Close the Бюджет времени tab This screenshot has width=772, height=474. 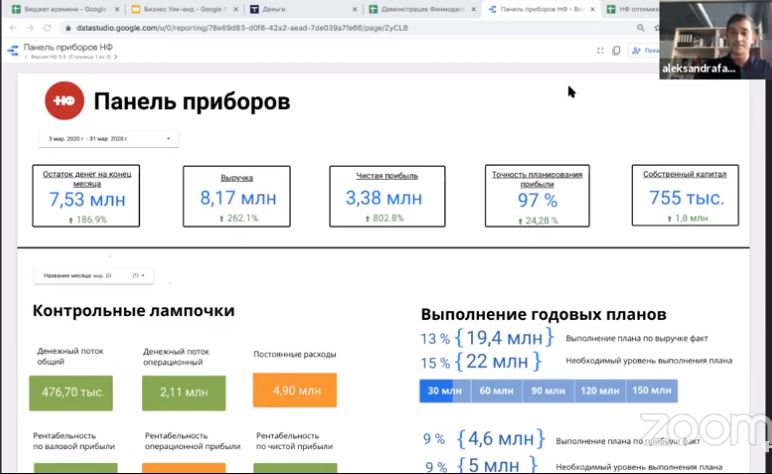tap(117, 9)
